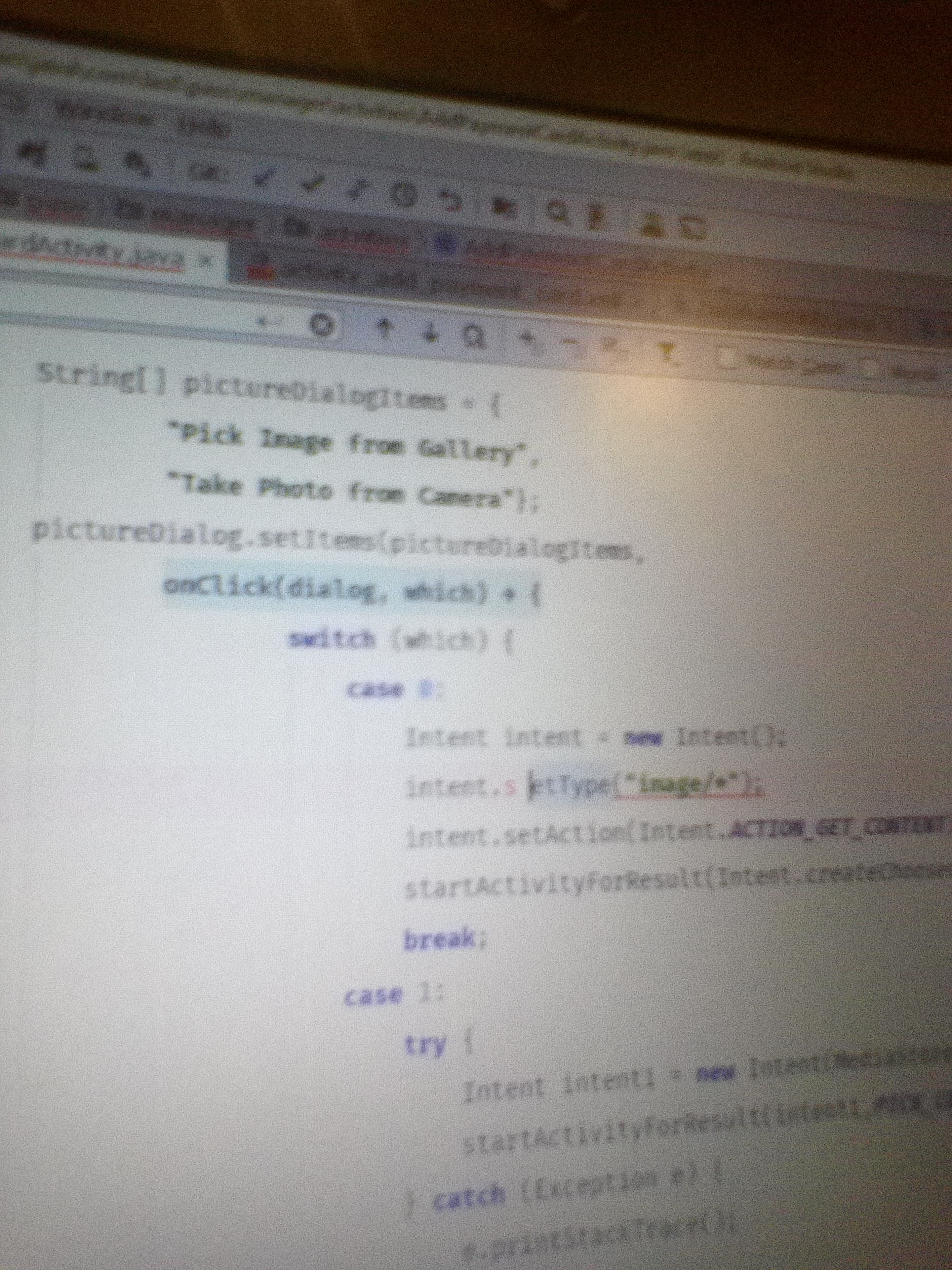The height and width of the screenshot is (1270, 952).
Task: Toggle the Match Case checkbox
Action: pos(728,359)
